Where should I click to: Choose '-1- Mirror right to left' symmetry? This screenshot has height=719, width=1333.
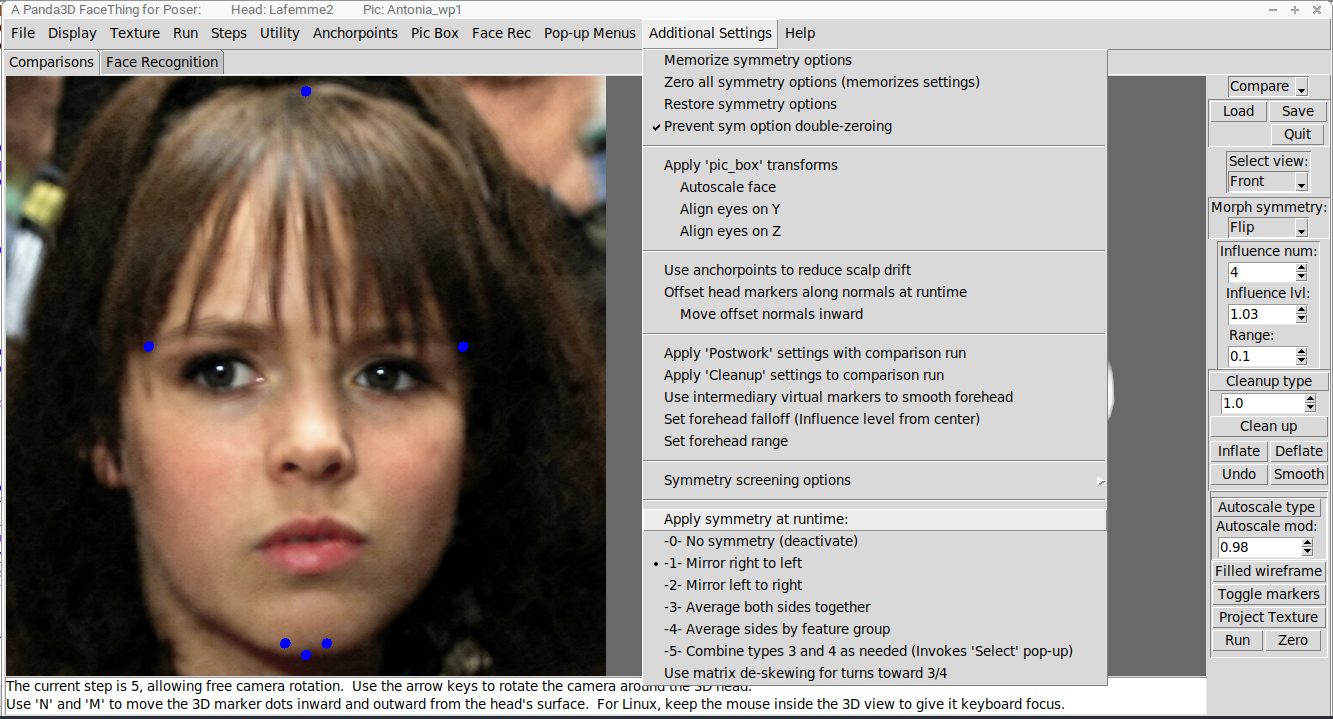coord(874,563)
